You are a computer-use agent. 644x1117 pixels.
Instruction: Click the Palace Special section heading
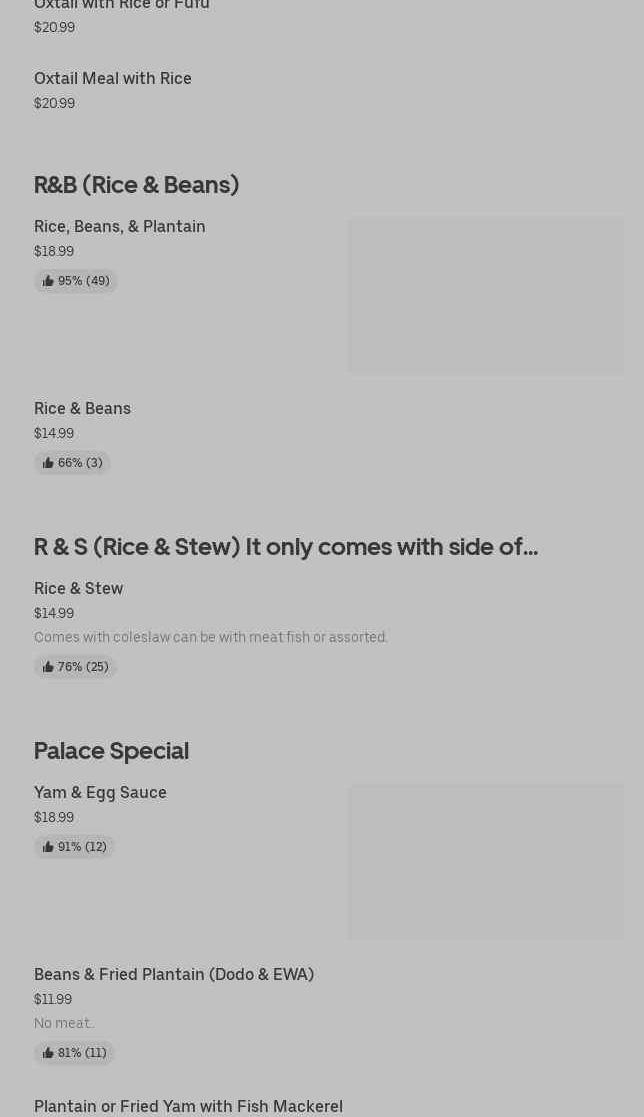pos(111,751)
